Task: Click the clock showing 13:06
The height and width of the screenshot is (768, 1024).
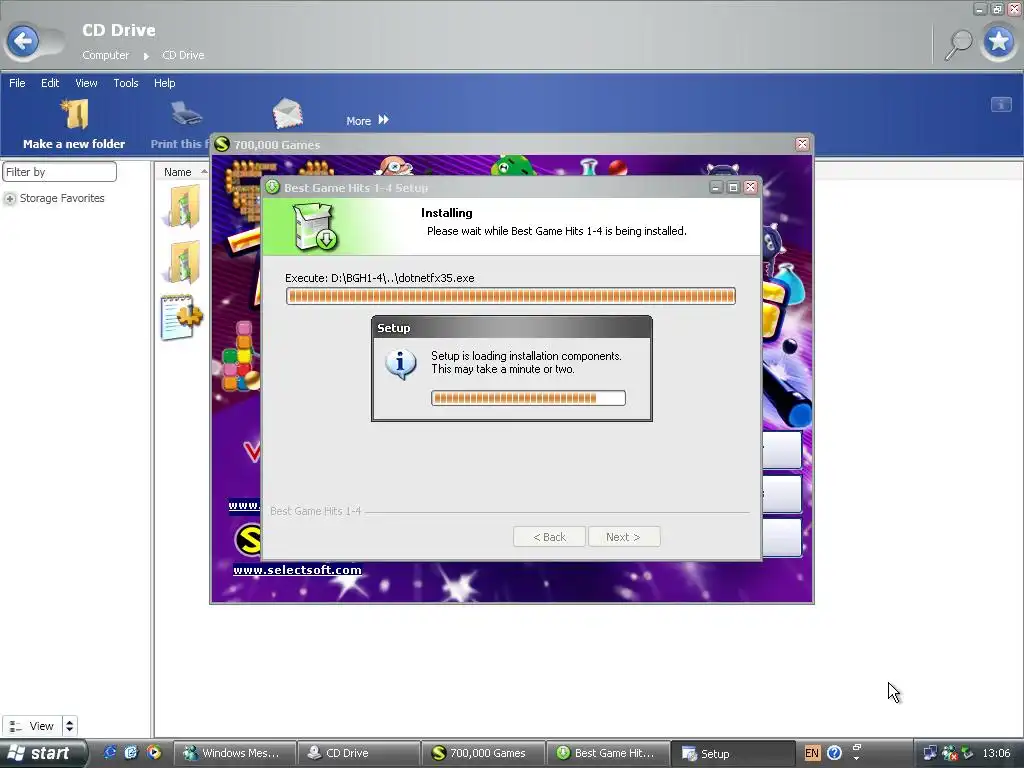Action: pyautogui.click(x=997, y=753)
